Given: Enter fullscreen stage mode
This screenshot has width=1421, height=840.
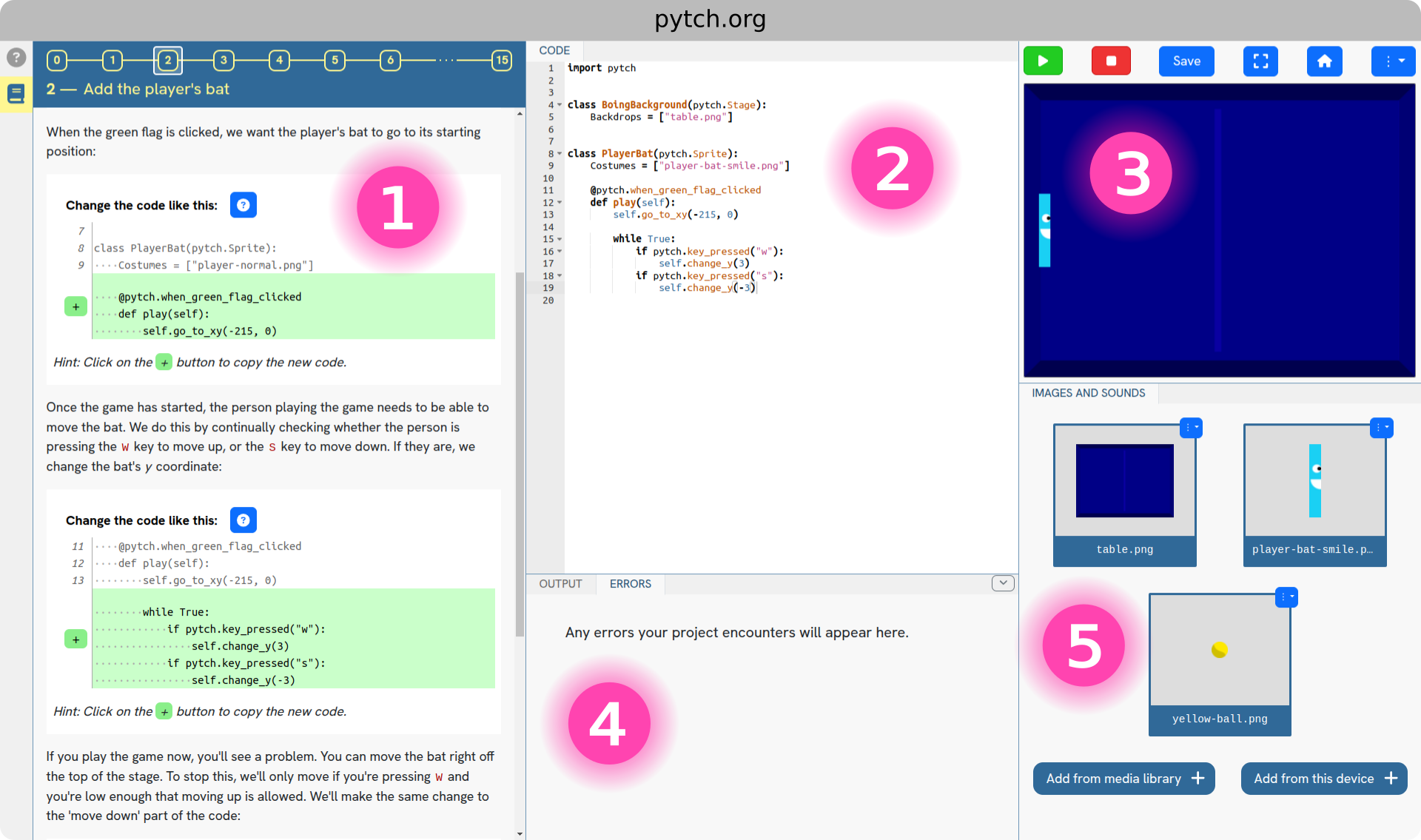Looking at the screenshot, I should coord(1260,61).
